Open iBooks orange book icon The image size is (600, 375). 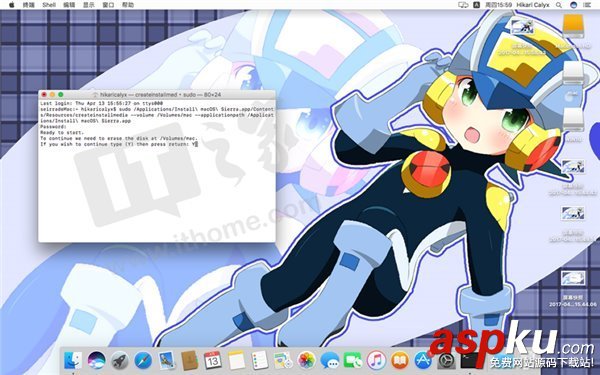pos(399,360)
